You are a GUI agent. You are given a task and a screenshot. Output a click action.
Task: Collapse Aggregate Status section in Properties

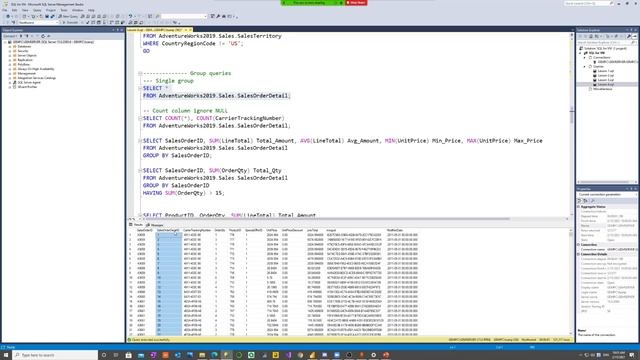579,207
